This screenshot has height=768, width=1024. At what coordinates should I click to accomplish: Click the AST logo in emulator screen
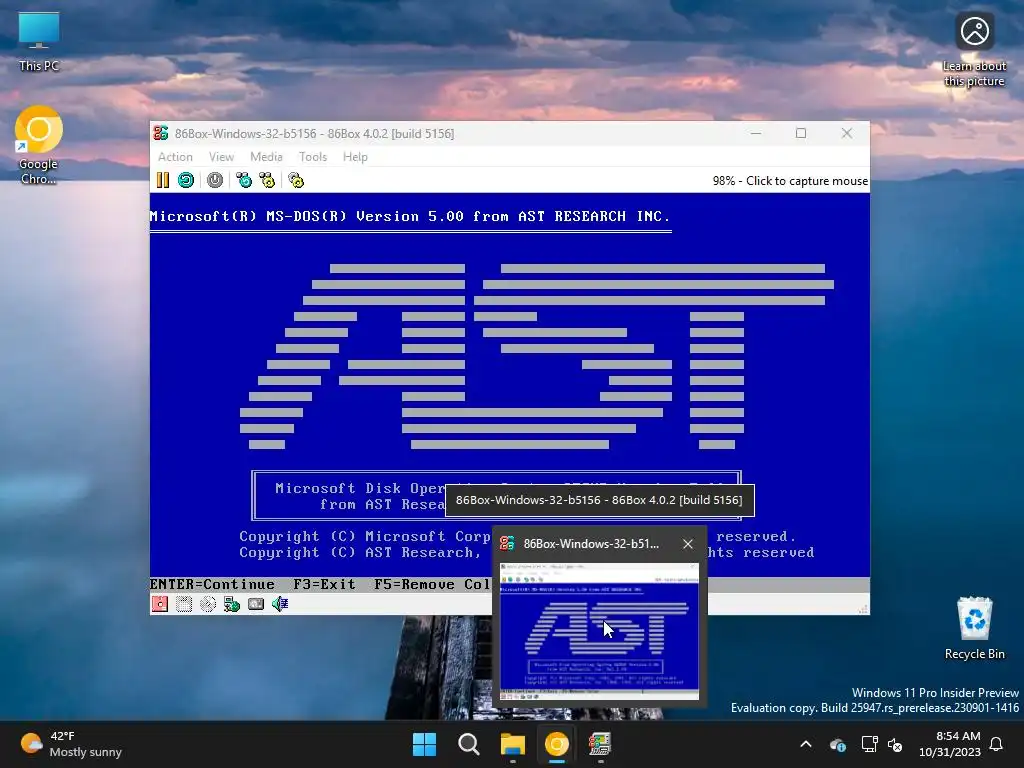click(537, 357)
